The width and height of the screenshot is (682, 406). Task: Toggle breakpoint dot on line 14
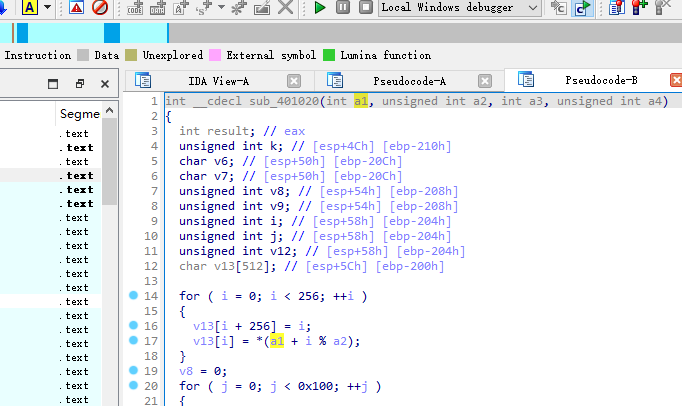pyautogui.click(x=134, y=297)
